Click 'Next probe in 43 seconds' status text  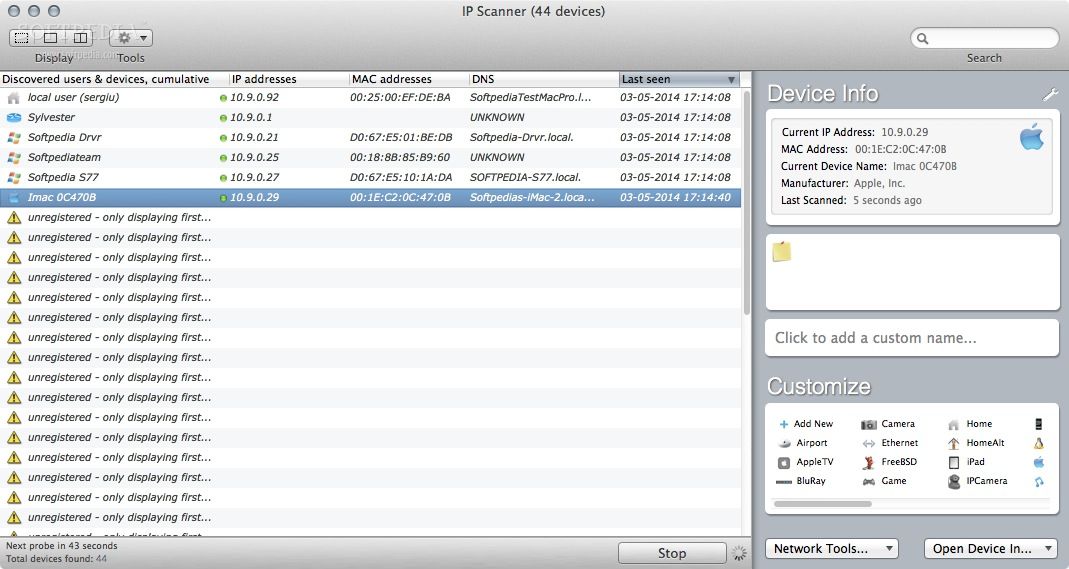(61, 546)
